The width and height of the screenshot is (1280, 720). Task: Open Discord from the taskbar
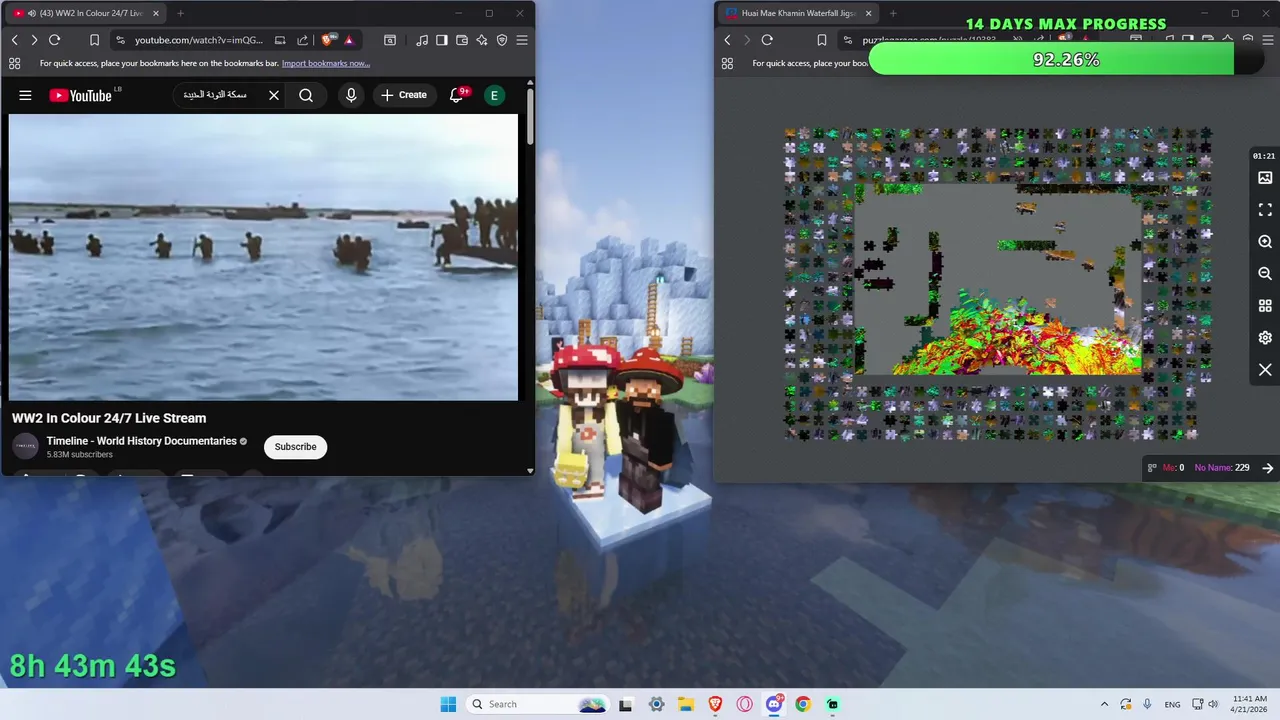click(x=774, y=704)
